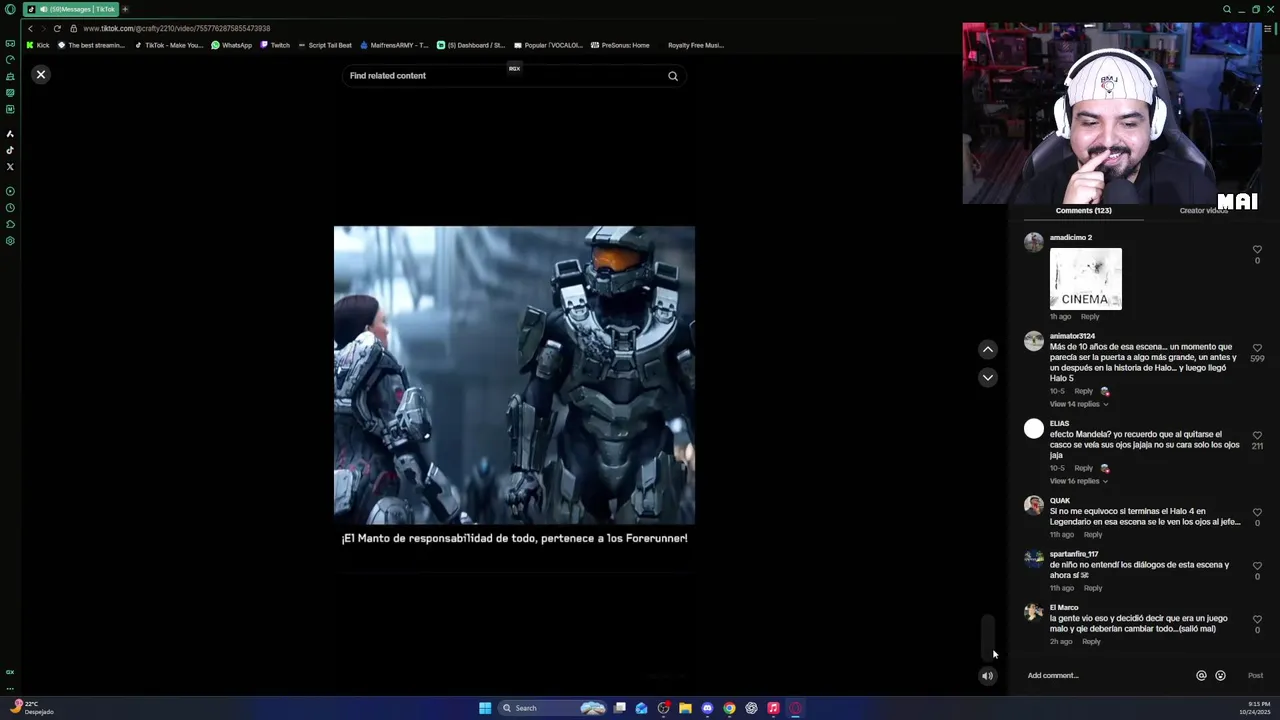Open the weather widget showing 22°C

pos(30,707)
